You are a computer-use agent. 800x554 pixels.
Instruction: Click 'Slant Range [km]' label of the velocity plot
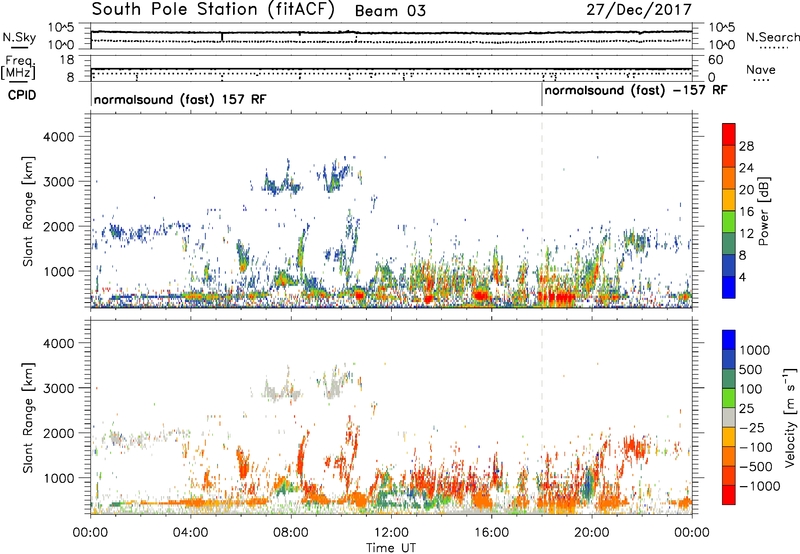point(28,417)
